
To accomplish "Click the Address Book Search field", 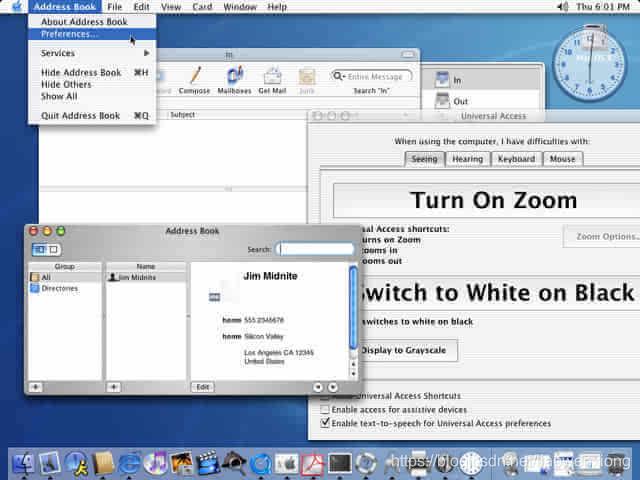I will (x=315, y=249).
